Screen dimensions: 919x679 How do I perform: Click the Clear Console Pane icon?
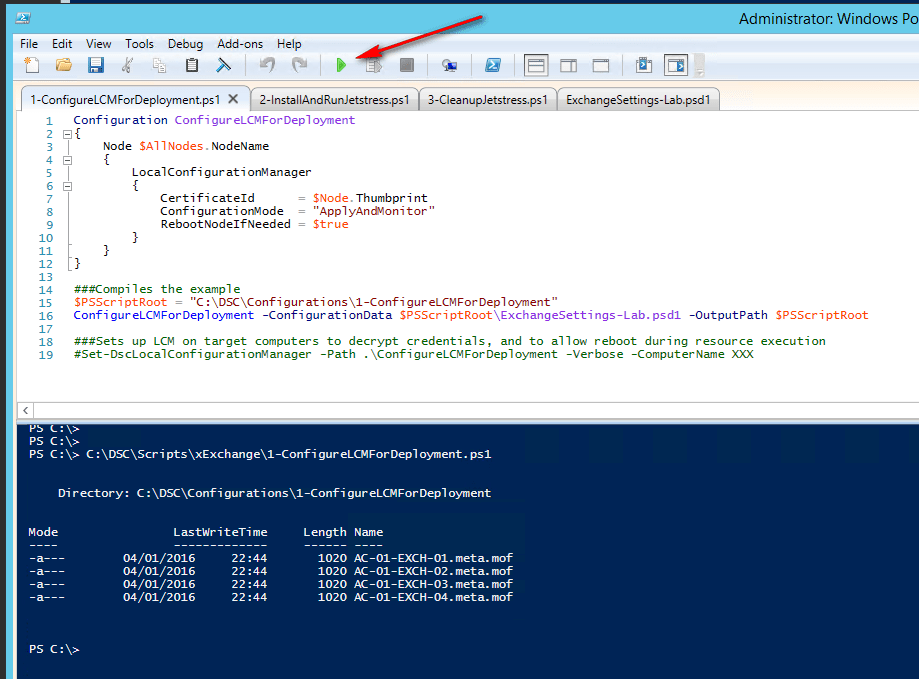[223, 66]
